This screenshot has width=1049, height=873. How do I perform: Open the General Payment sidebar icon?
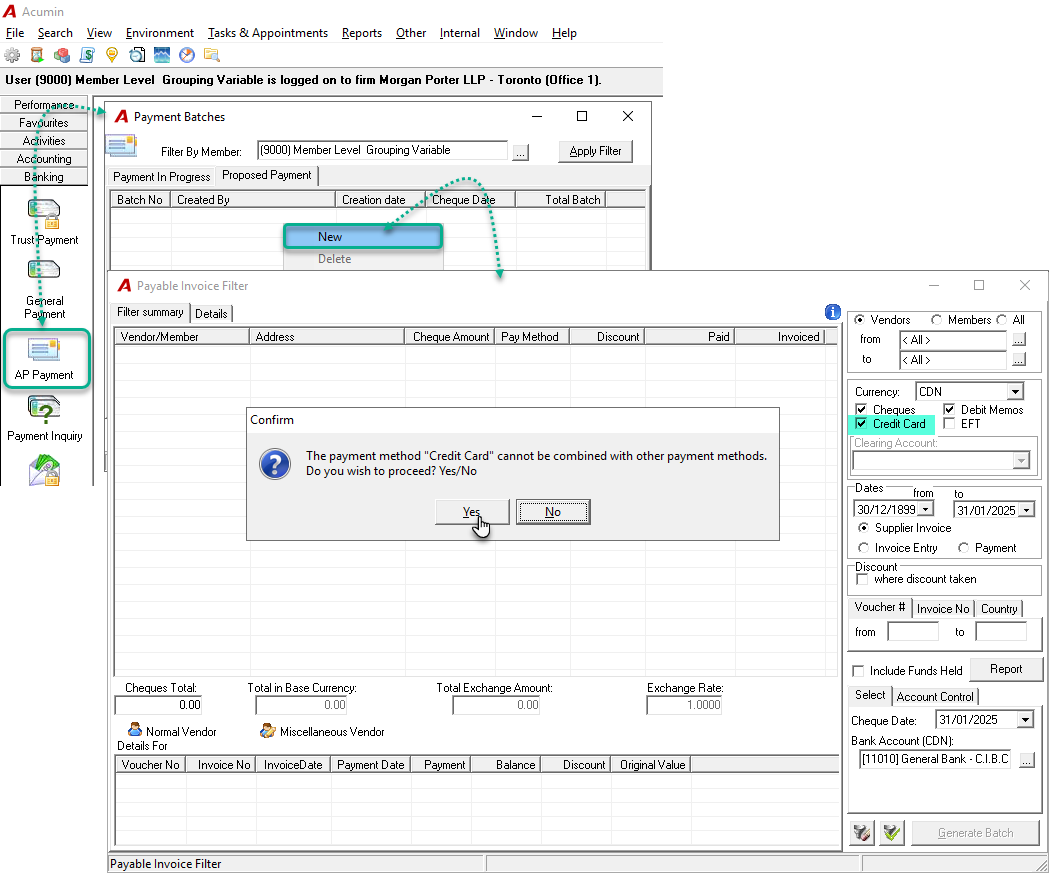pyautogui.click(x=44, y=290)
